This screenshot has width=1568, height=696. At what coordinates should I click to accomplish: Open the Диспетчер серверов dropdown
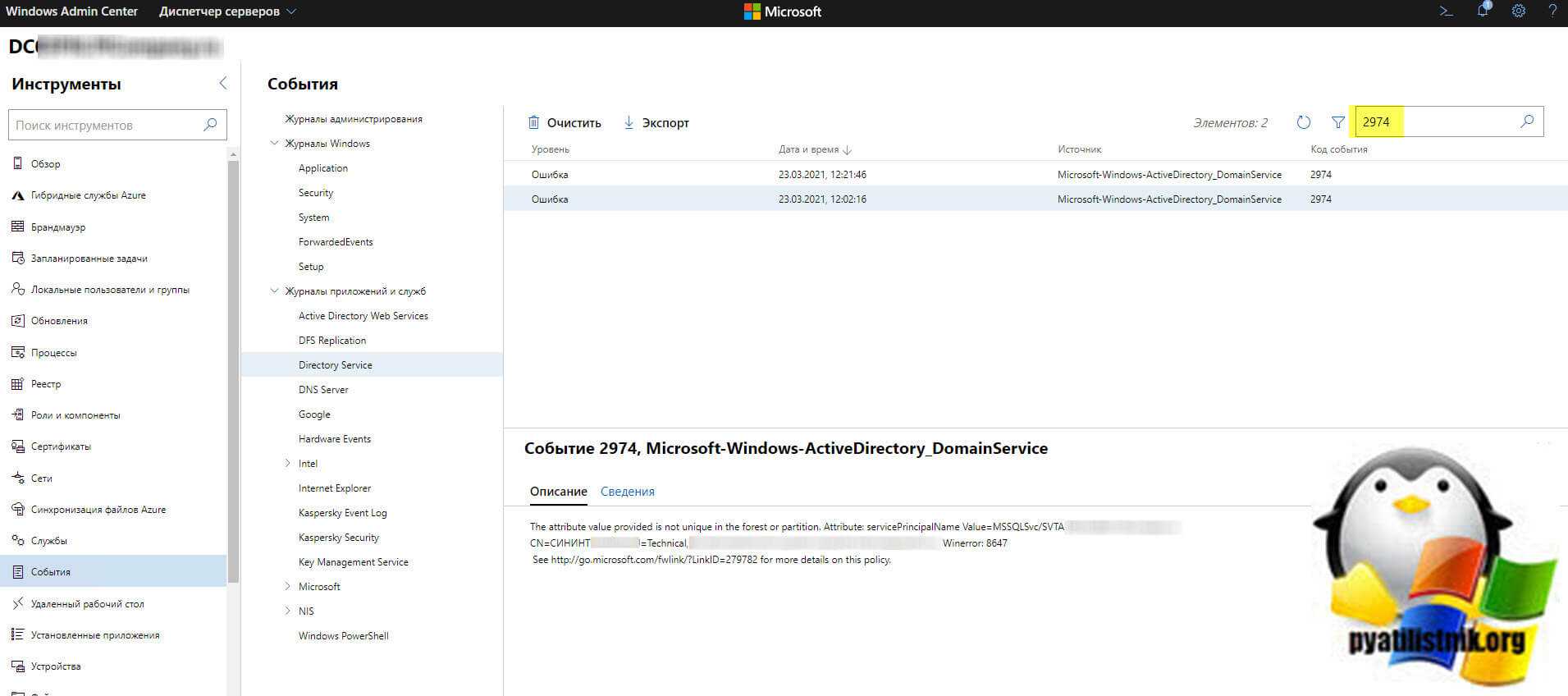227,11
